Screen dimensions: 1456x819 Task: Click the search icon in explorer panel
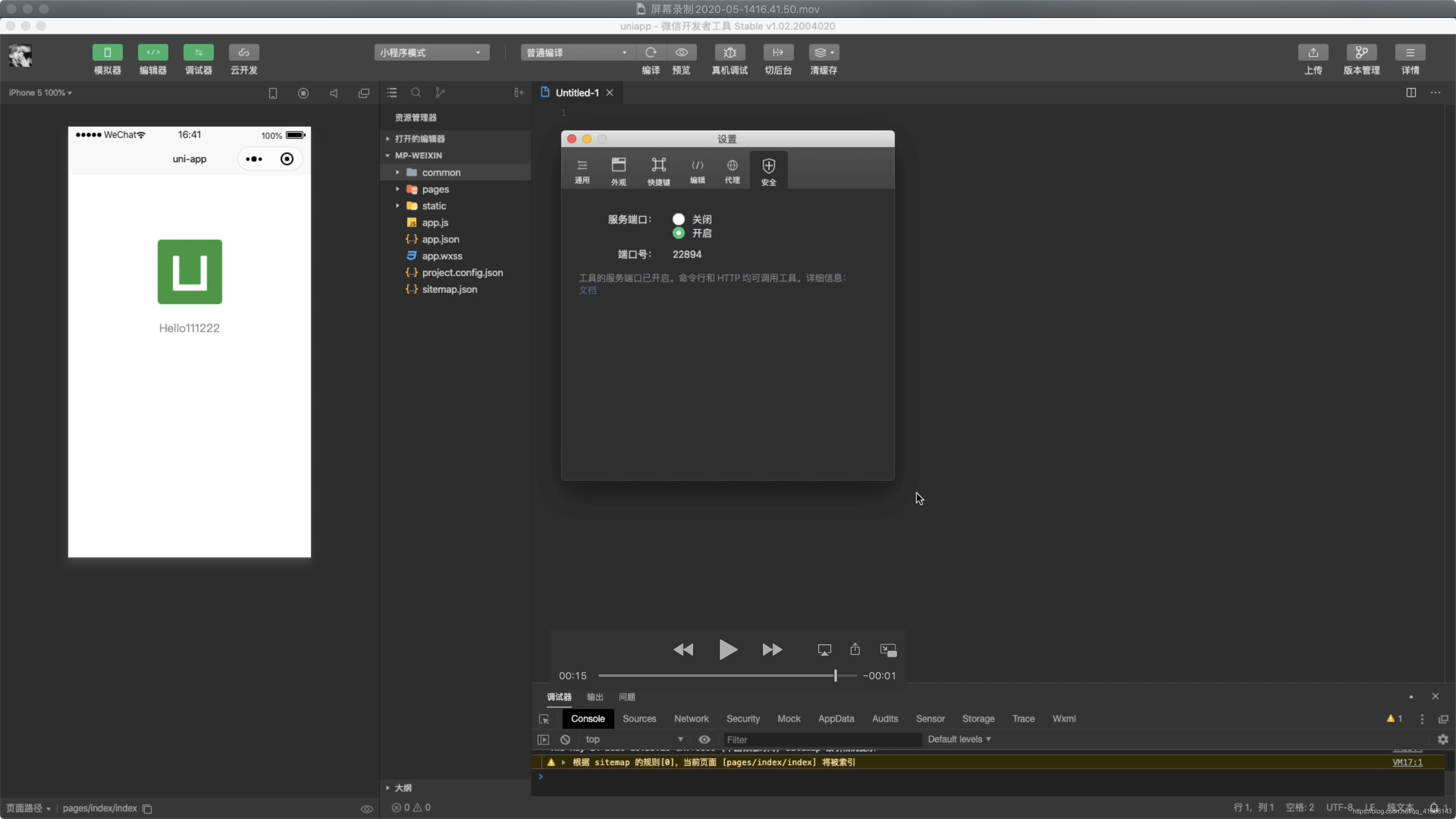point(416,93)
